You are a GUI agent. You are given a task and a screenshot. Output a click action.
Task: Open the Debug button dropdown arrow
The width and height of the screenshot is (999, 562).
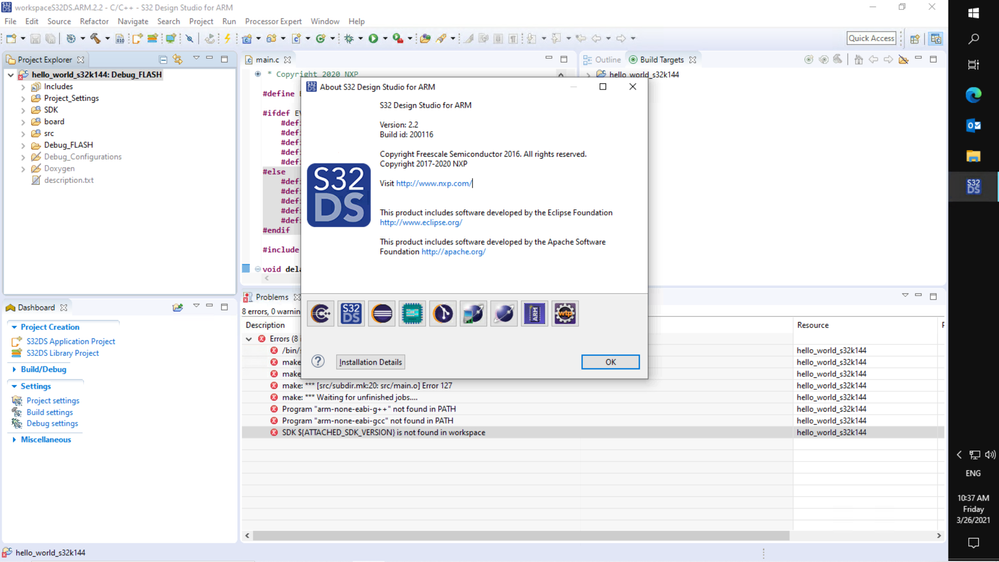(x=361, y=39)
